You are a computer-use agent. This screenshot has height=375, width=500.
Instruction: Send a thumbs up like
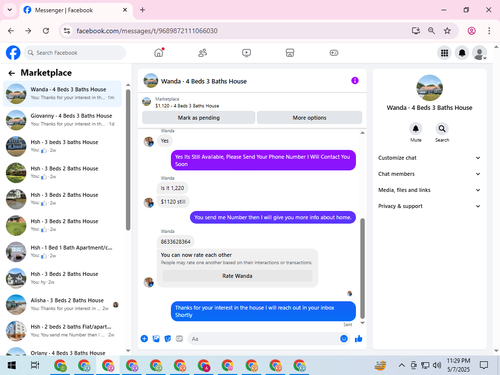tap(359, 339)
